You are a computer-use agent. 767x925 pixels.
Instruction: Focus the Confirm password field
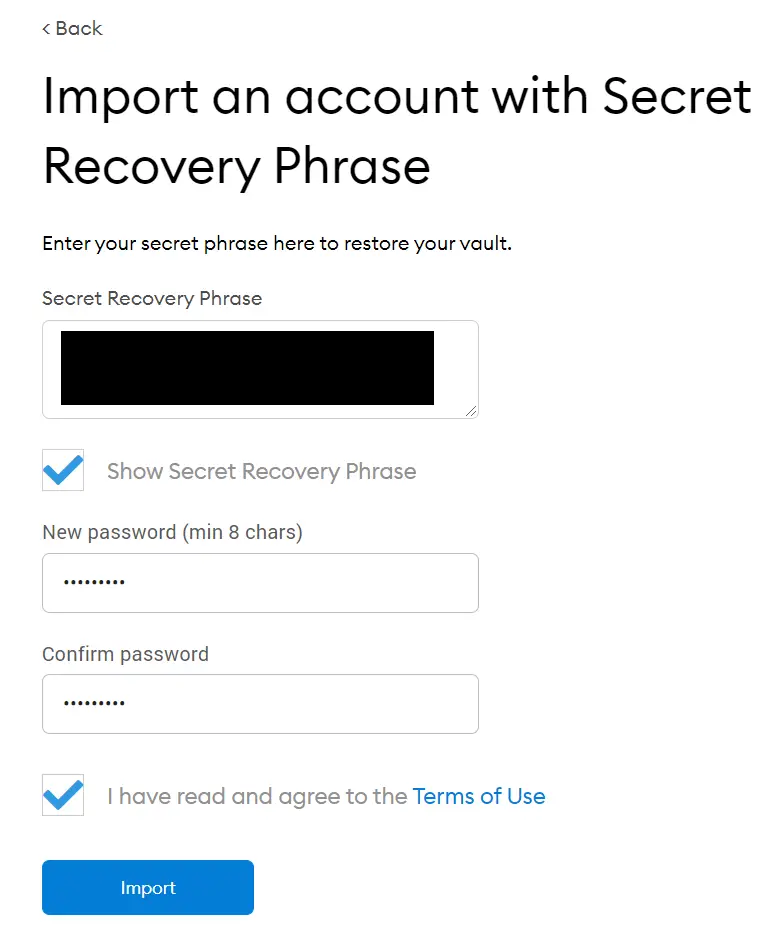[x=260, y=704]
